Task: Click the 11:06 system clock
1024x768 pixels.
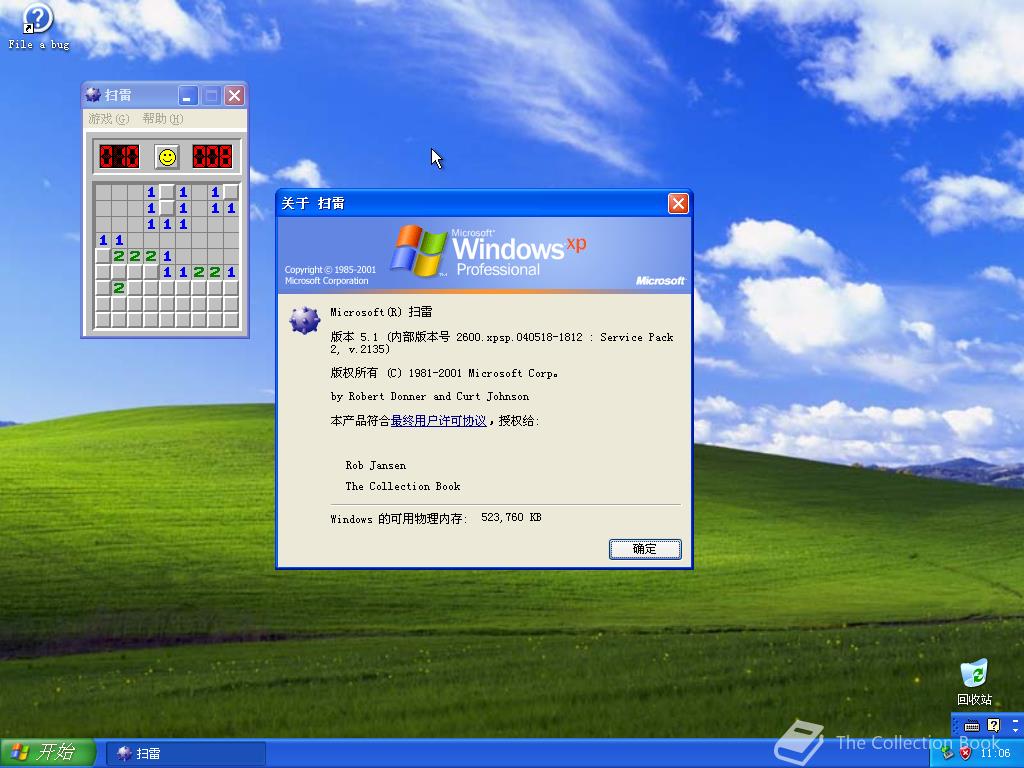Action: click(995, 754)
